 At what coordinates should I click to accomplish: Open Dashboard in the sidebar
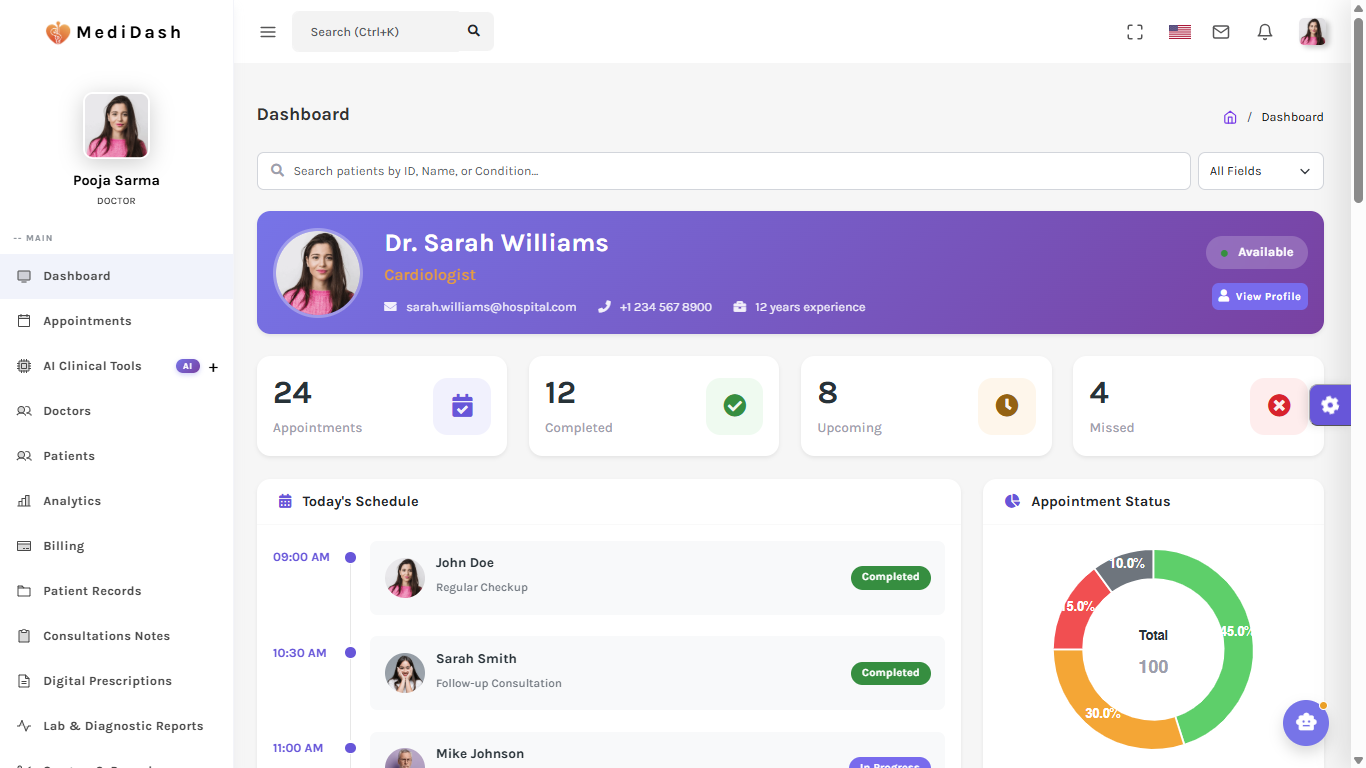click(x=117, y=276)
